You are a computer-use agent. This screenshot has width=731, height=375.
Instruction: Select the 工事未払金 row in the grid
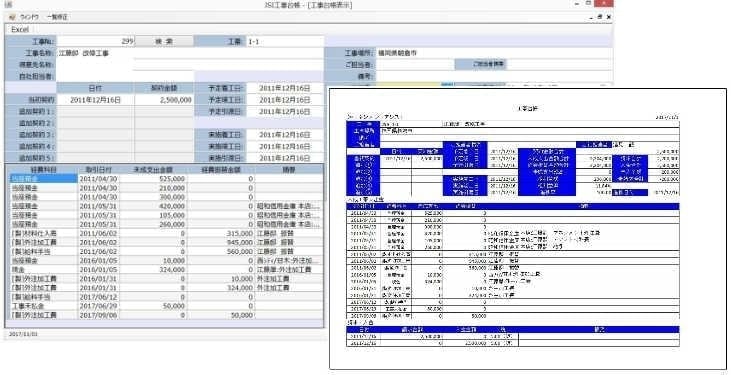pos(166,306)
